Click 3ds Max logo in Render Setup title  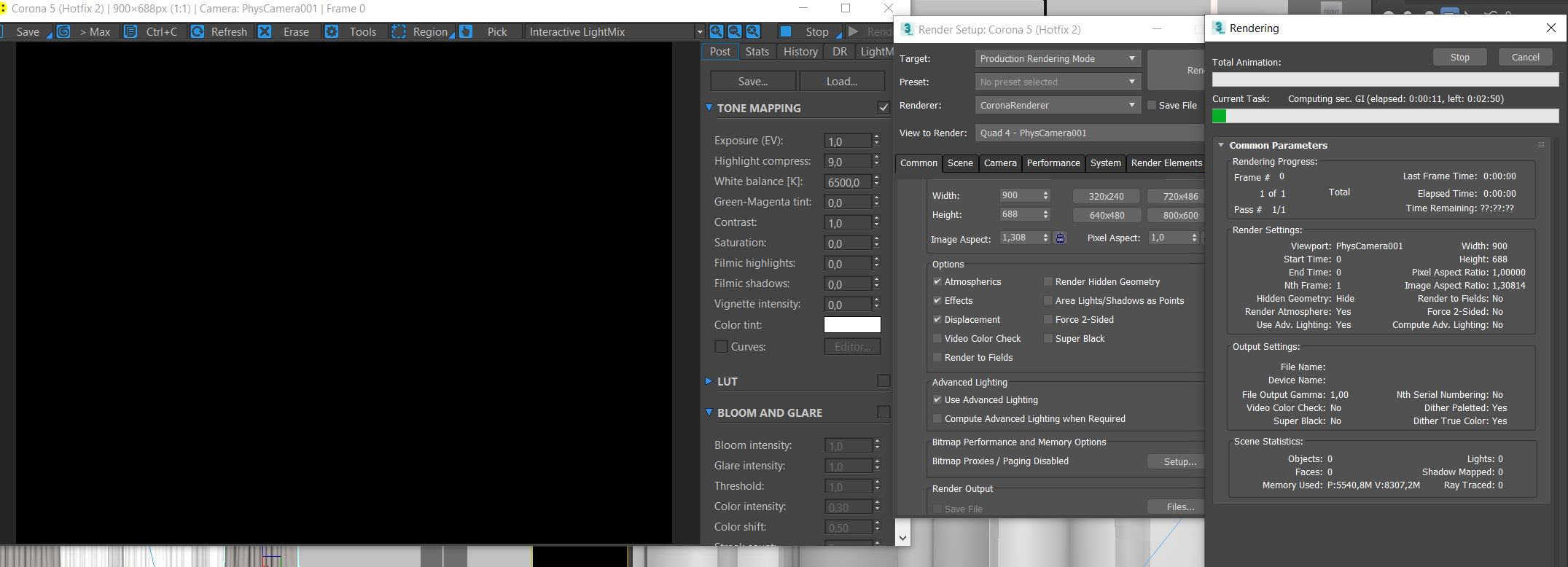pos(907,29)
